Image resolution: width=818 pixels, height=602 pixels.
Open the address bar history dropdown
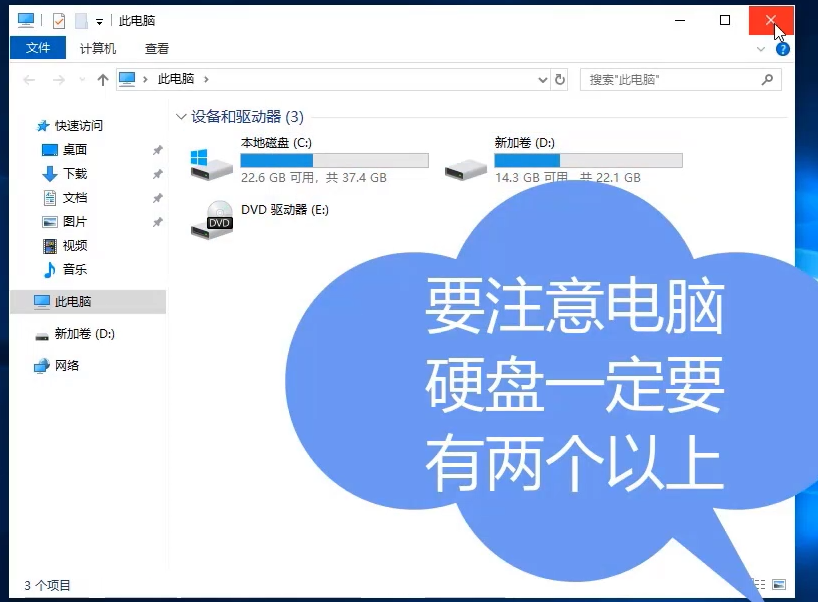[x=542, y=79]
